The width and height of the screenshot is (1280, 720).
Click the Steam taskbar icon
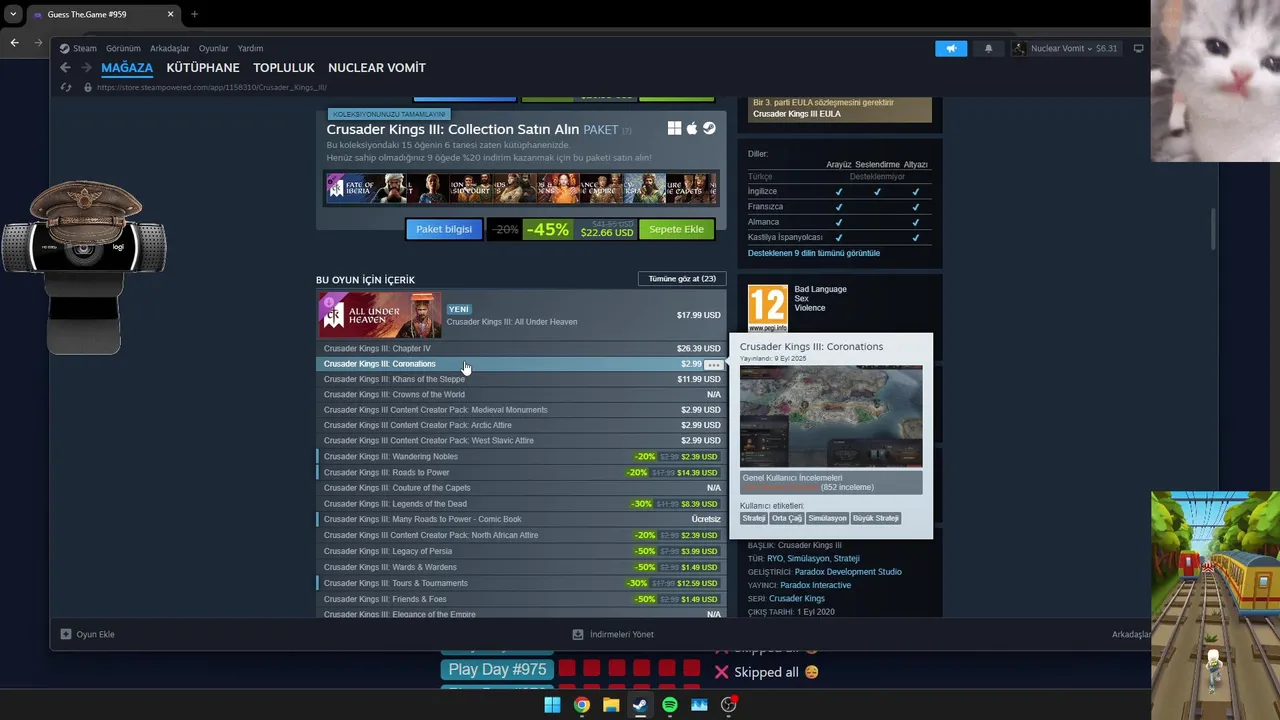click(x=640, y=705)
